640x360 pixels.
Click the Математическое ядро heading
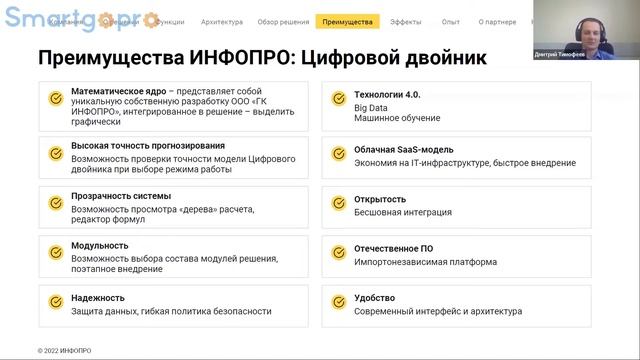(x=119, y=91)
